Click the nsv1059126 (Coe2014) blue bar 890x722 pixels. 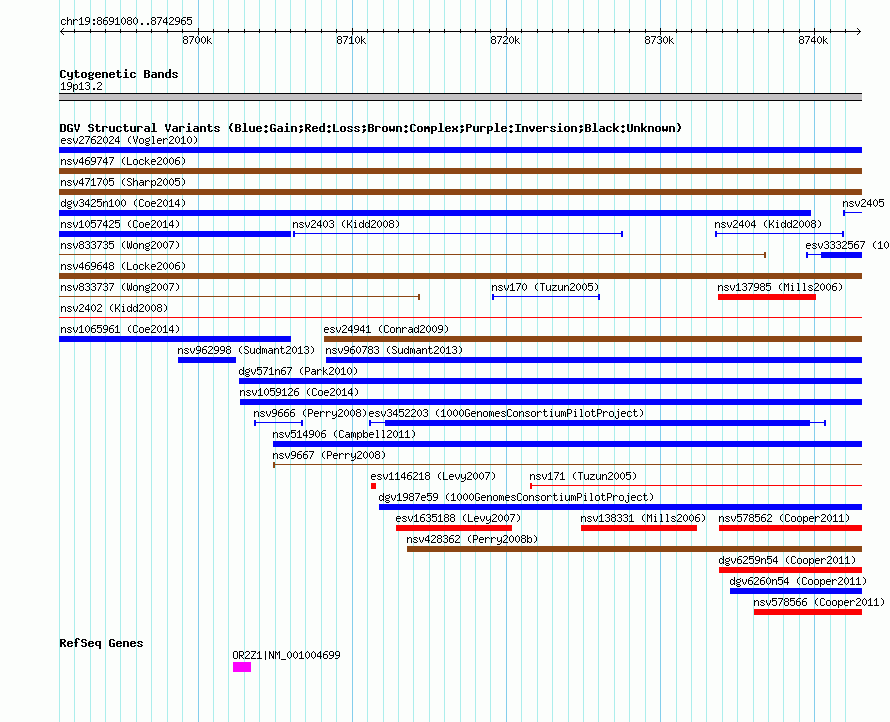point(551,402)
